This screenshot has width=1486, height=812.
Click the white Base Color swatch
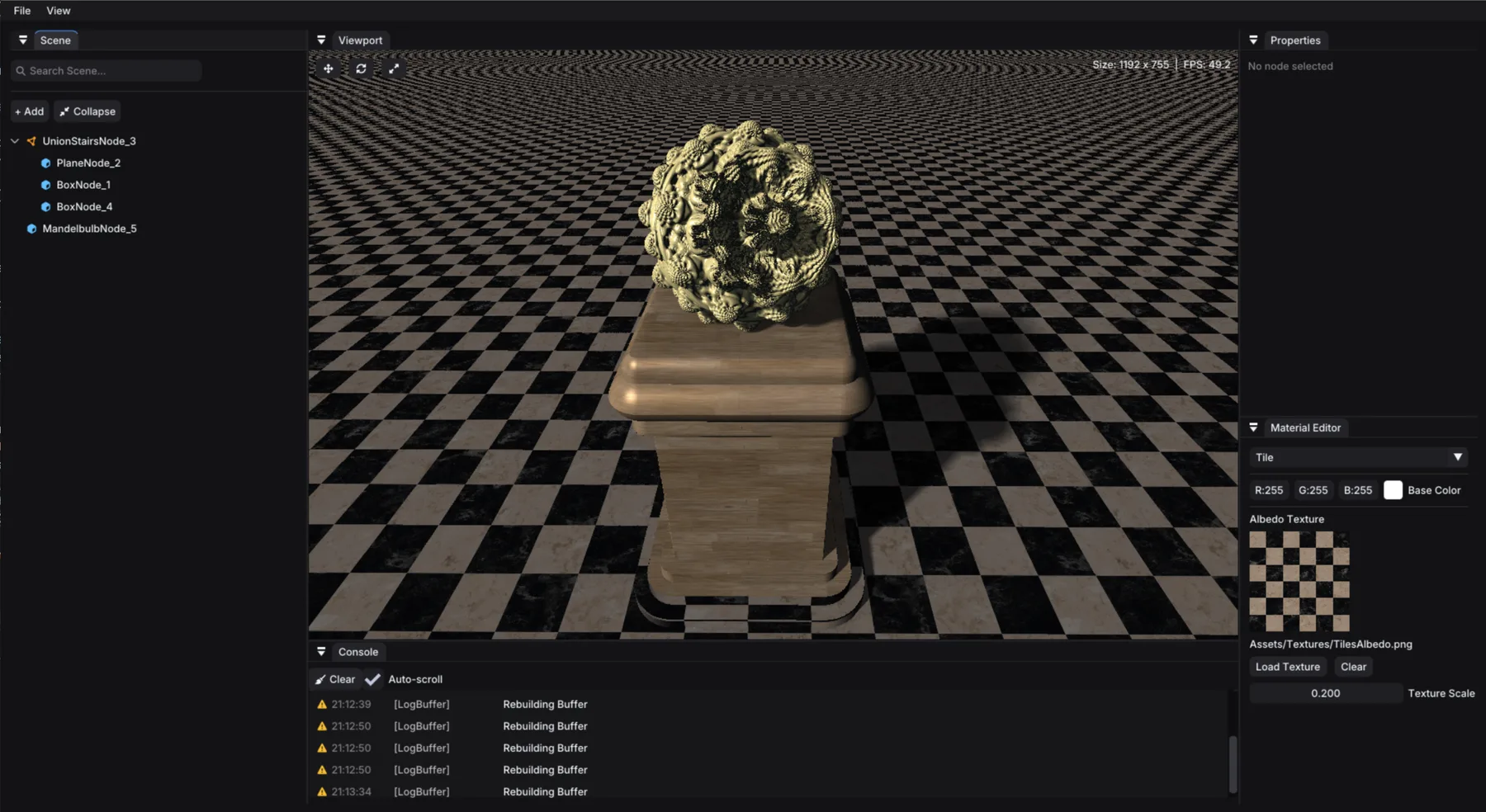pos(1393,490)
